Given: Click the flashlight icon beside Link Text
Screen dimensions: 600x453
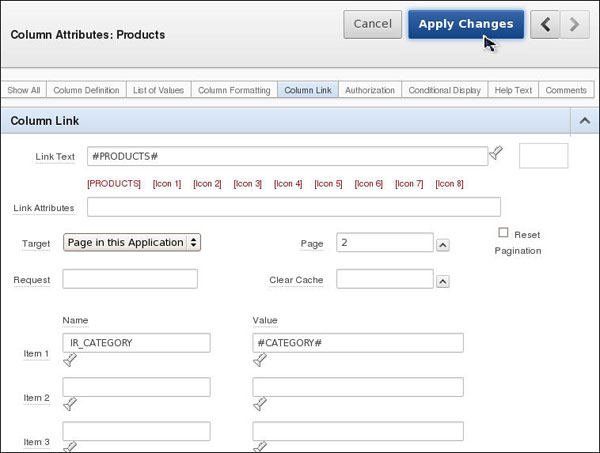Looking at the screenshot, I should 495,154.
